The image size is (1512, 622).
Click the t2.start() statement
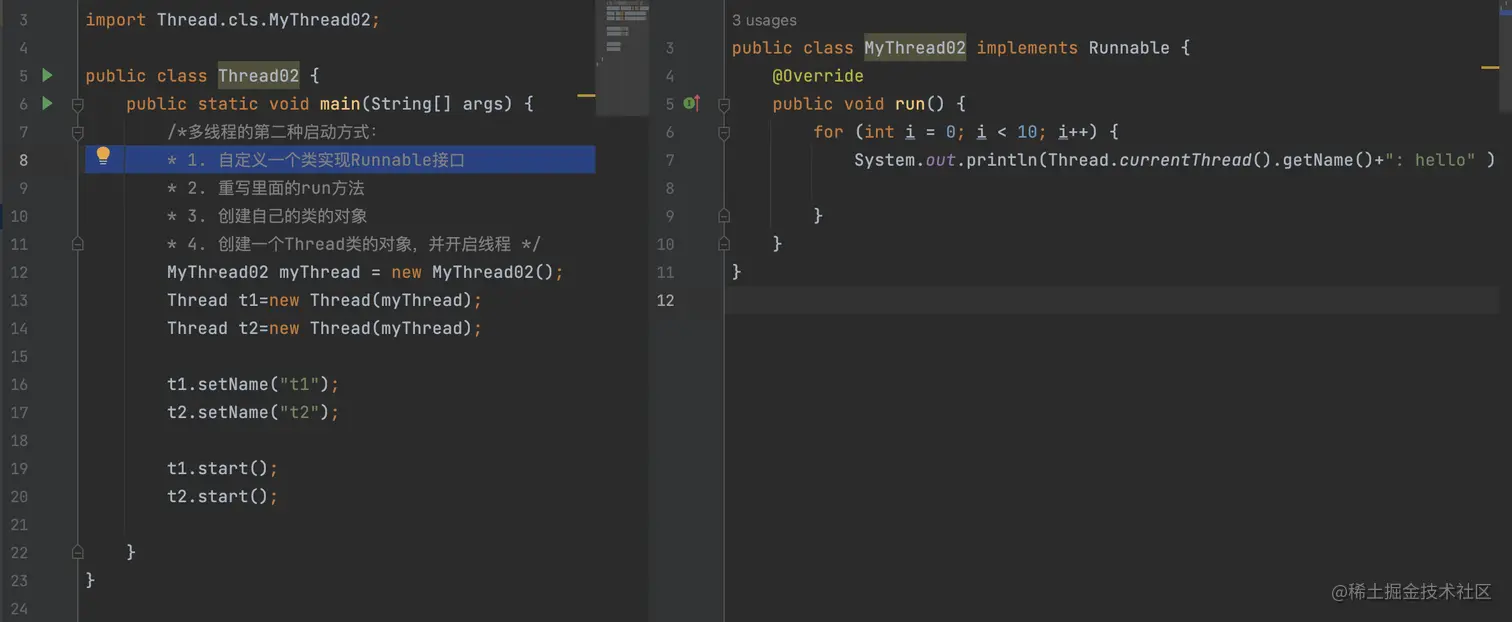click(x=222, y=496)
